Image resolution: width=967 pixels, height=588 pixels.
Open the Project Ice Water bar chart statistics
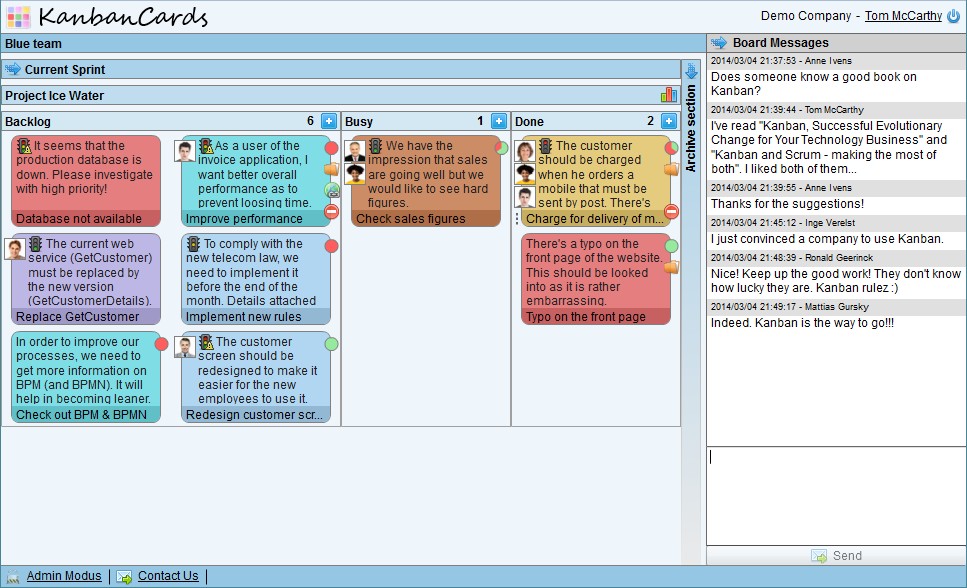click(x=668, y=95)
